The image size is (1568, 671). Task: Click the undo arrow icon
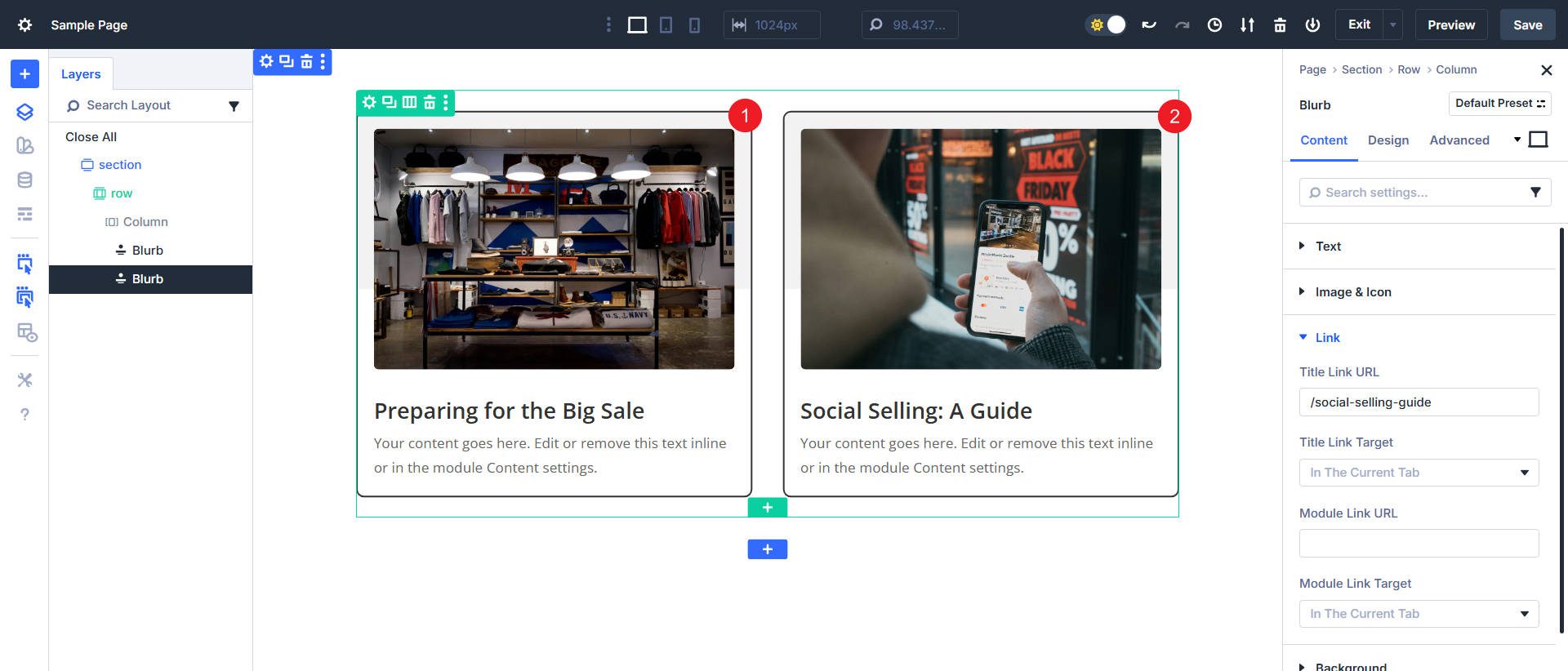coord(1149,25)
